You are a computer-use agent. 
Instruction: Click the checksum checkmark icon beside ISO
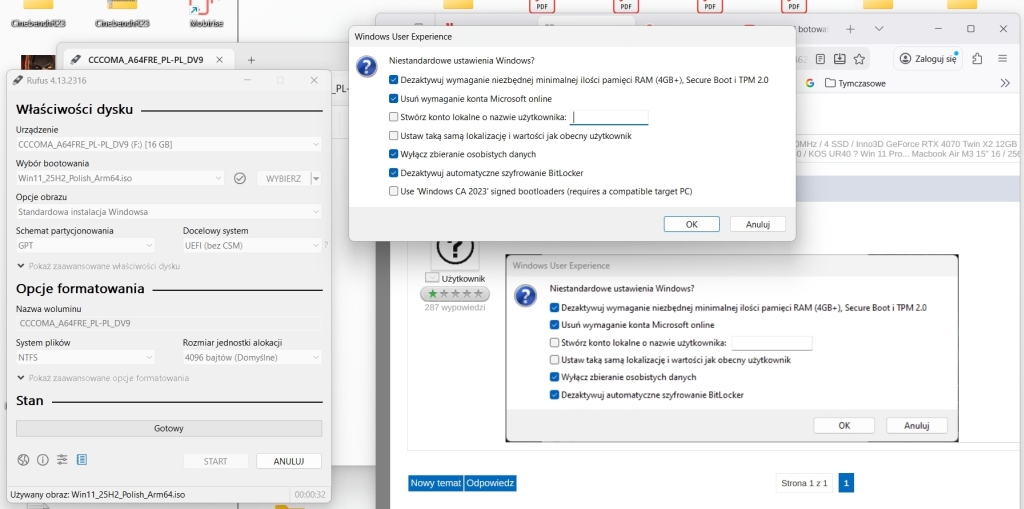(x=239, y=178)
